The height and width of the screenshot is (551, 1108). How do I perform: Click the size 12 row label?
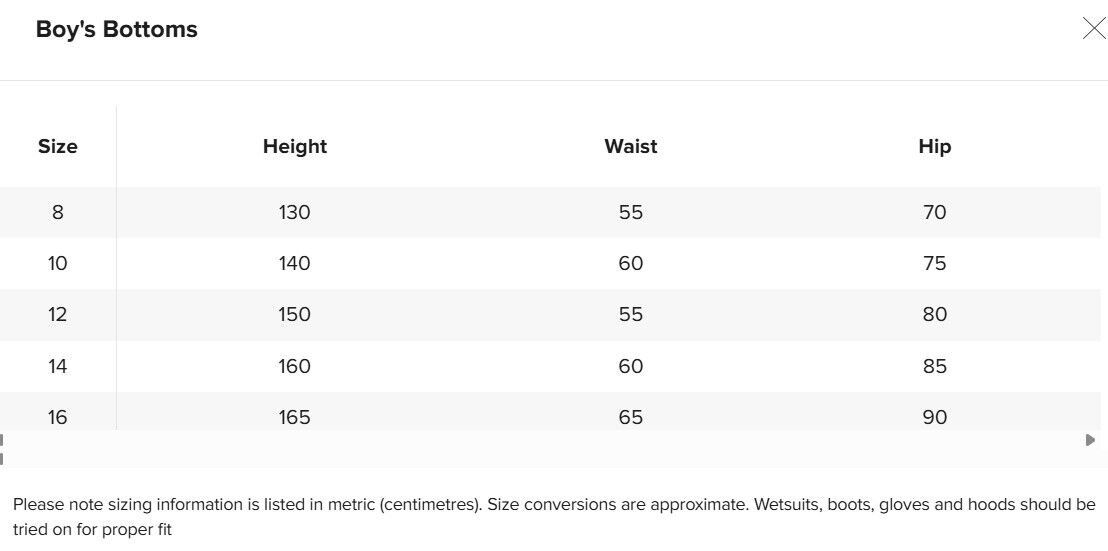point(58,314)
